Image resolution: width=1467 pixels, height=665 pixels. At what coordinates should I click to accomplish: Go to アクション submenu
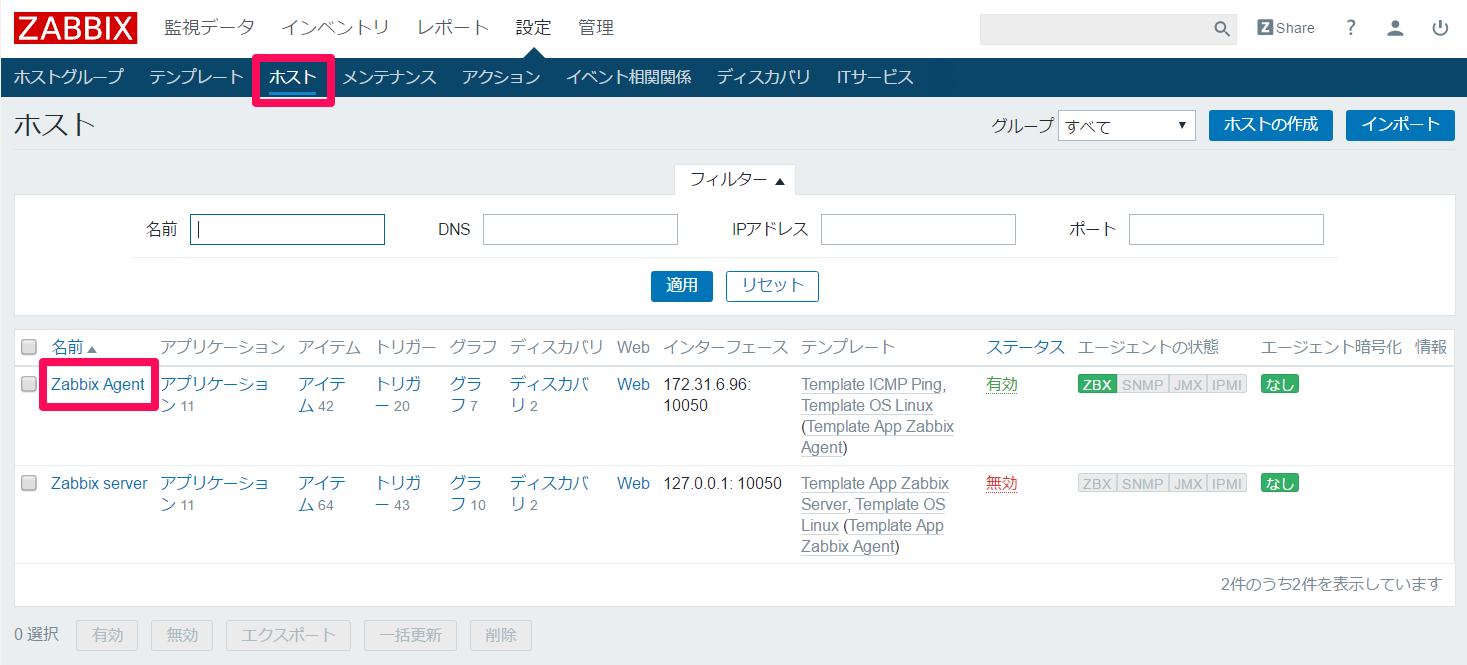[x=501, y=77]
